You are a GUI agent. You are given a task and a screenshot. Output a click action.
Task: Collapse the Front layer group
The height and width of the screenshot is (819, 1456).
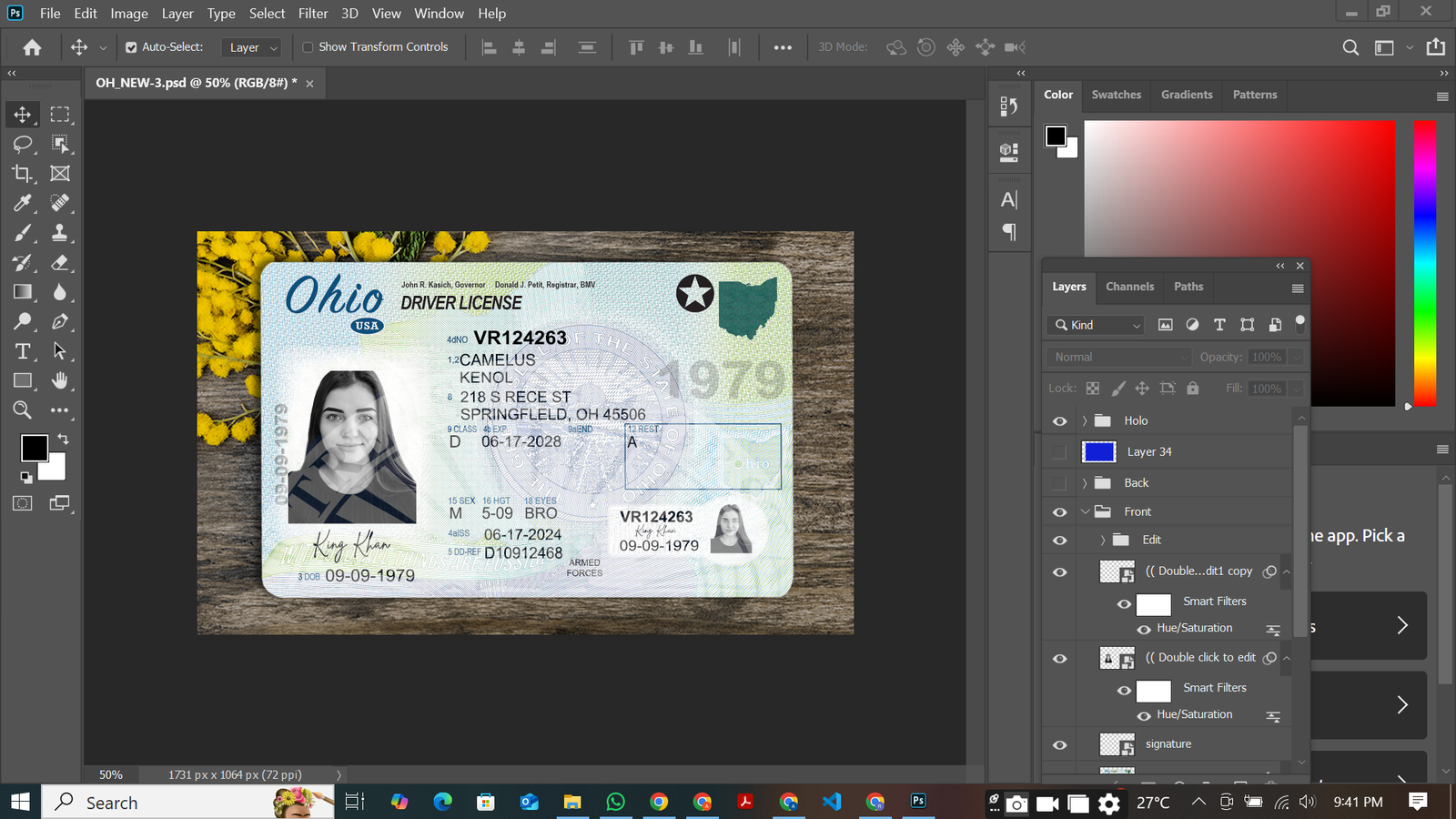coord(1085,511)
